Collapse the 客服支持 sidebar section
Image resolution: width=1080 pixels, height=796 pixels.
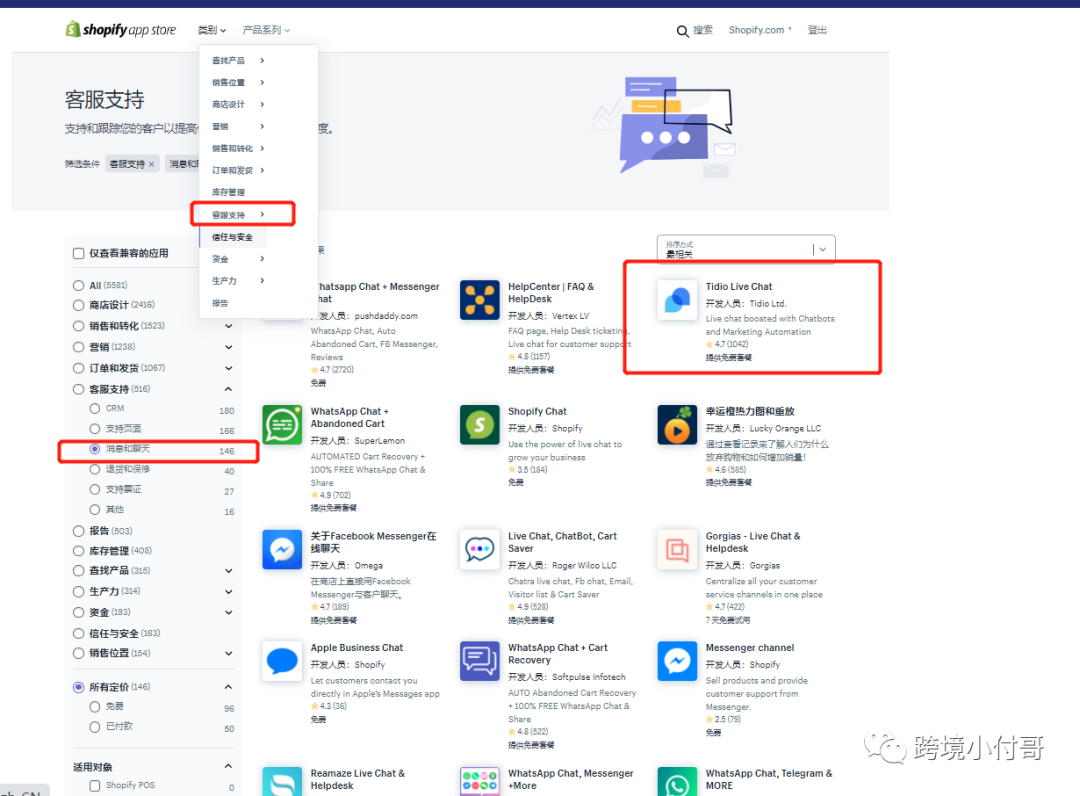pyautogui.click(x=229, y=389)
